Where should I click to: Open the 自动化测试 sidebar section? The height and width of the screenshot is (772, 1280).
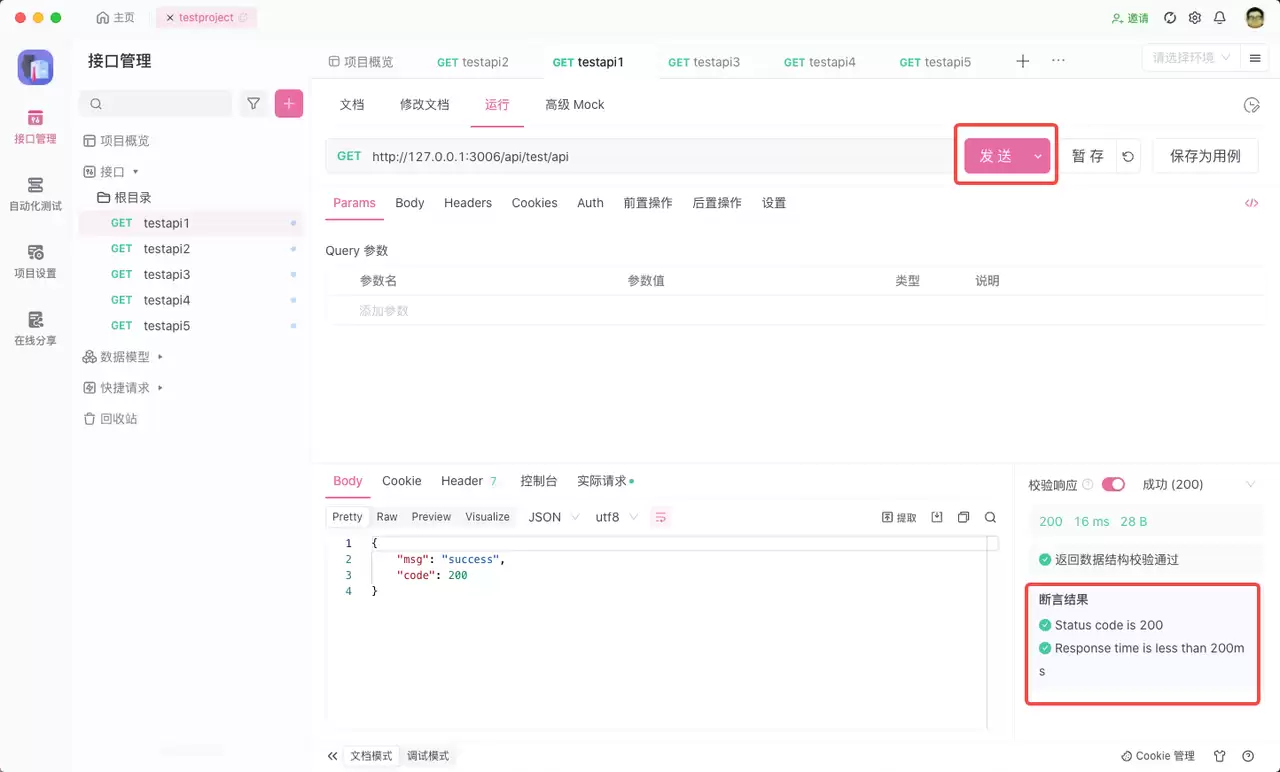pos(35,194)
